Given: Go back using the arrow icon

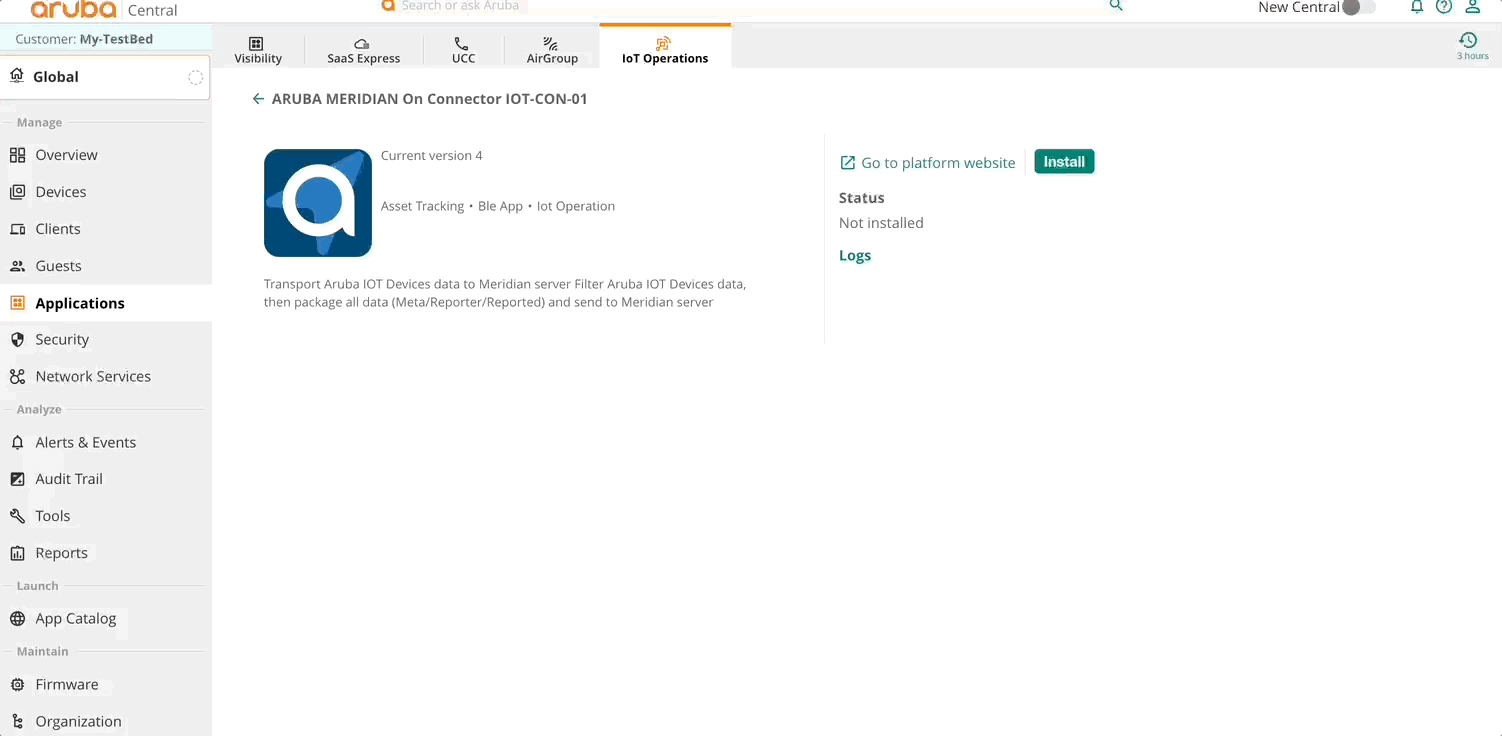Looking at the screenshot, I should [258, 99].
